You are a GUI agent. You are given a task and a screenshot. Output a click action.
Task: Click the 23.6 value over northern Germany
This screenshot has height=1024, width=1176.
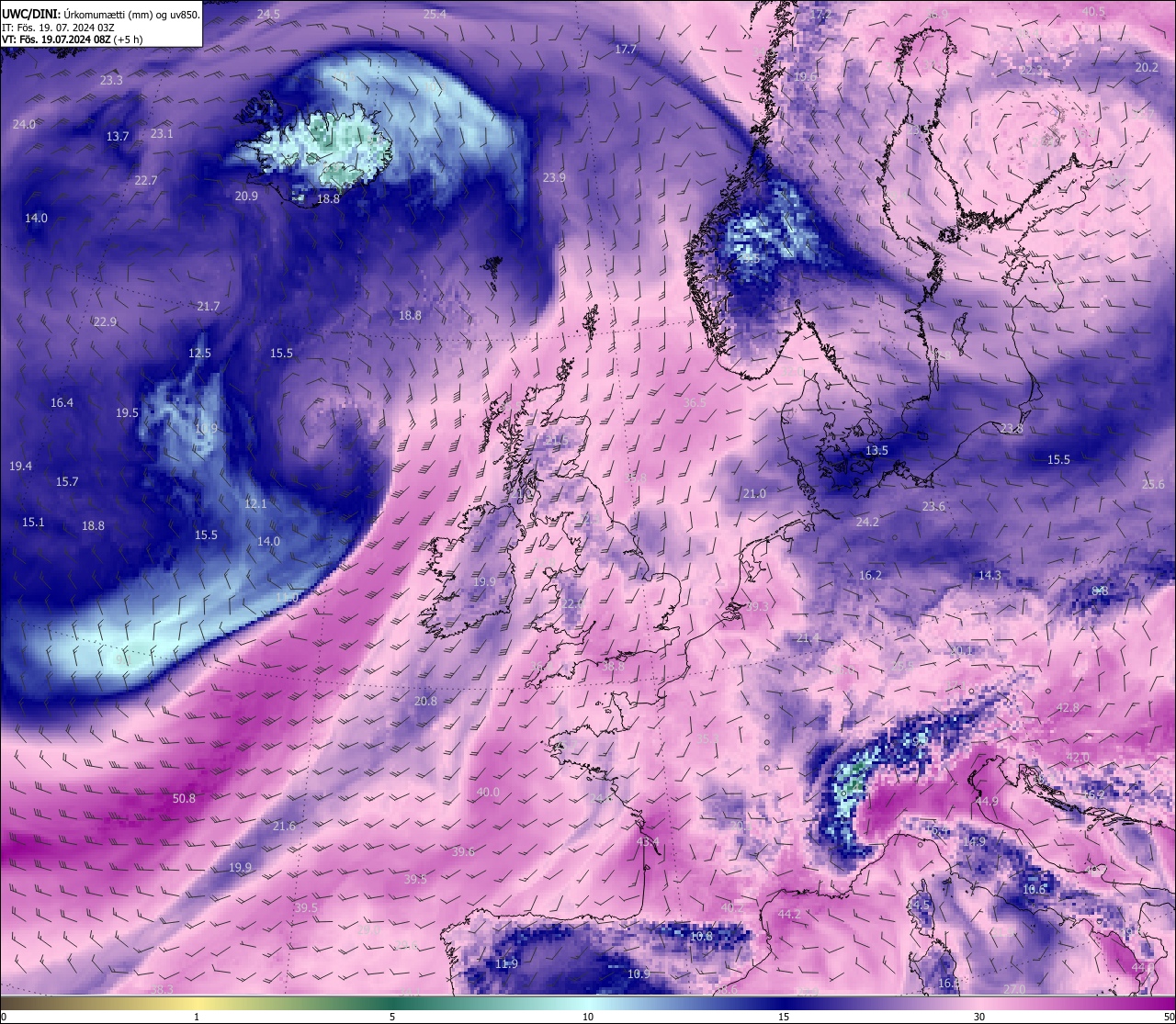933,506
